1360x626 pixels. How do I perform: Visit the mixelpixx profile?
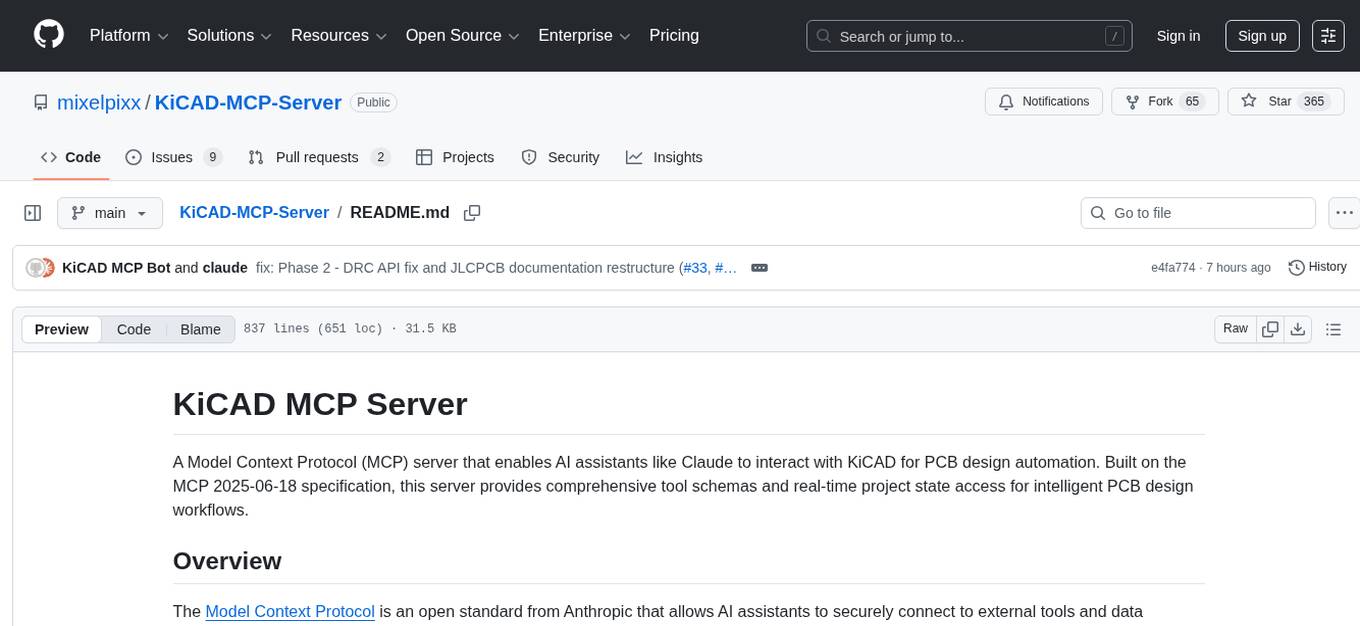pyautogui.click(x=98, y=102)
